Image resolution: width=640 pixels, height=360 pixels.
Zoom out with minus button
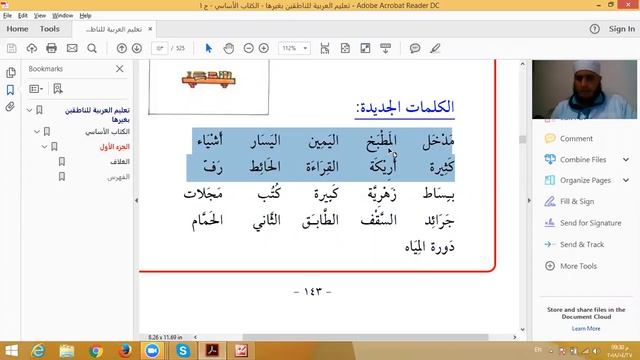pyautogui.click(x=249, y=48)
